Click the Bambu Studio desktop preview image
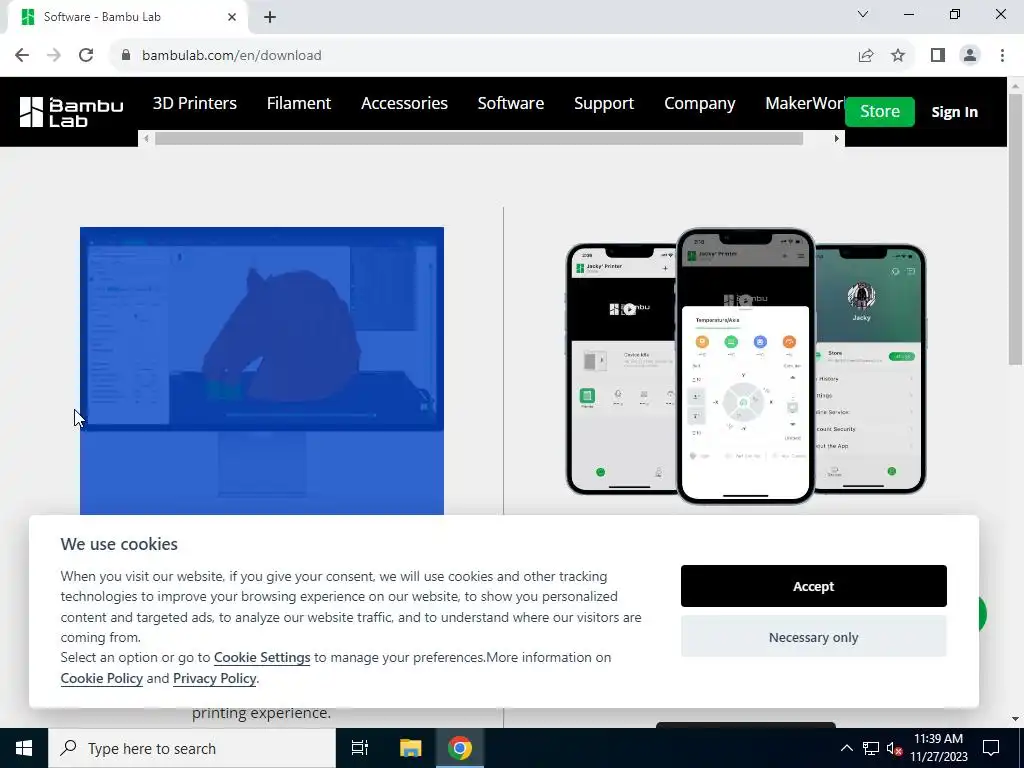1024x768 pixels. (262, 371)
